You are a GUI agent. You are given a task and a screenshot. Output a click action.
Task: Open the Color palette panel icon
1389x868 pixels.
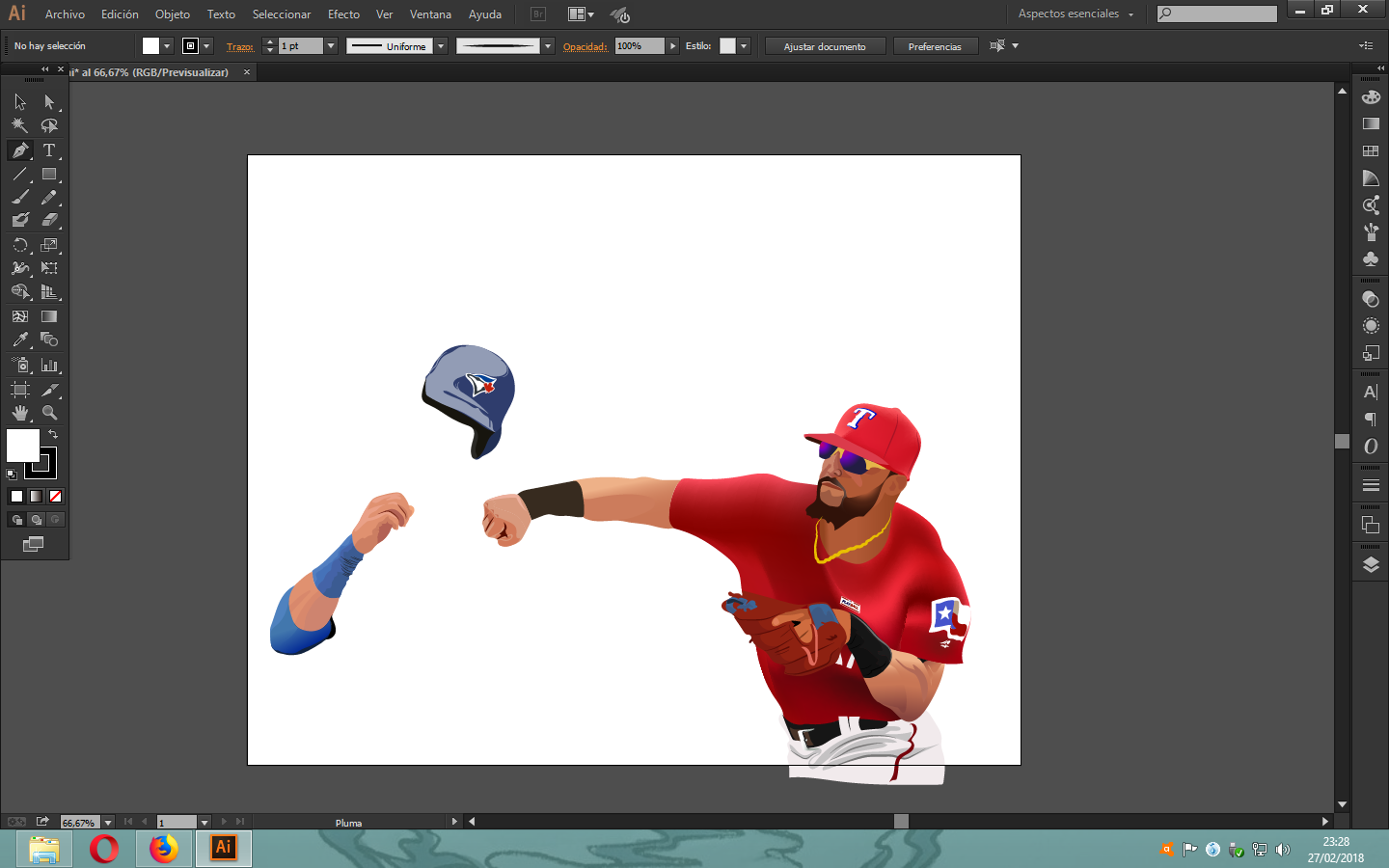coord(1371,96)
